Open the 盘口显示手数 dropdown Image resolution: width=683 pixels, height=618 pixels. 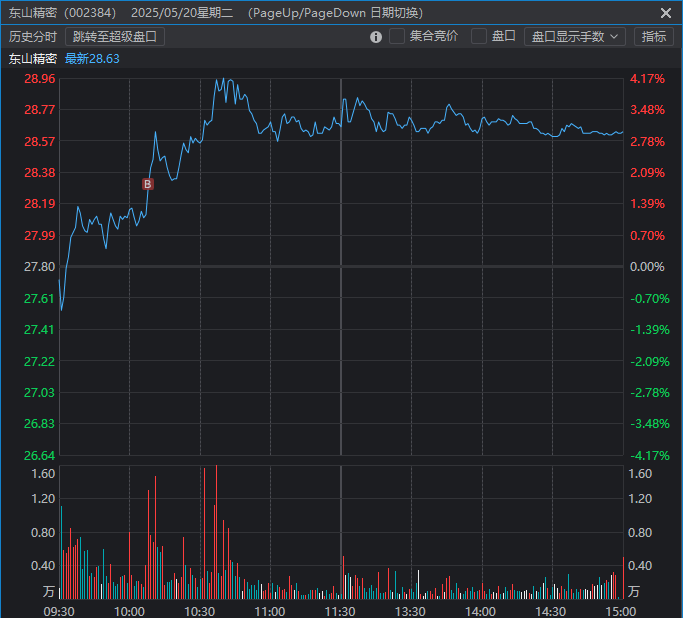[574, 37]
